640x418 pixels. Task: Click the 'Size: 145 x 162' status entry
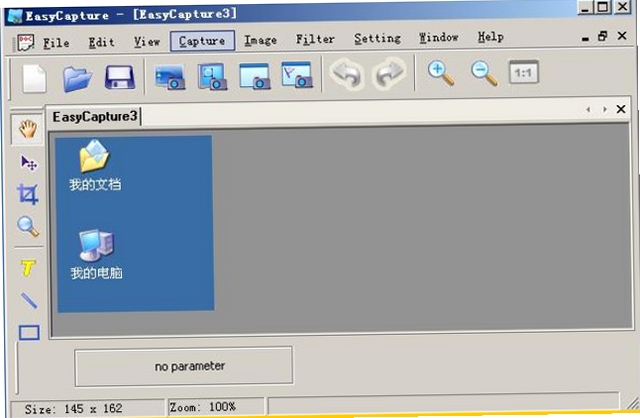[x=73, y=409]
